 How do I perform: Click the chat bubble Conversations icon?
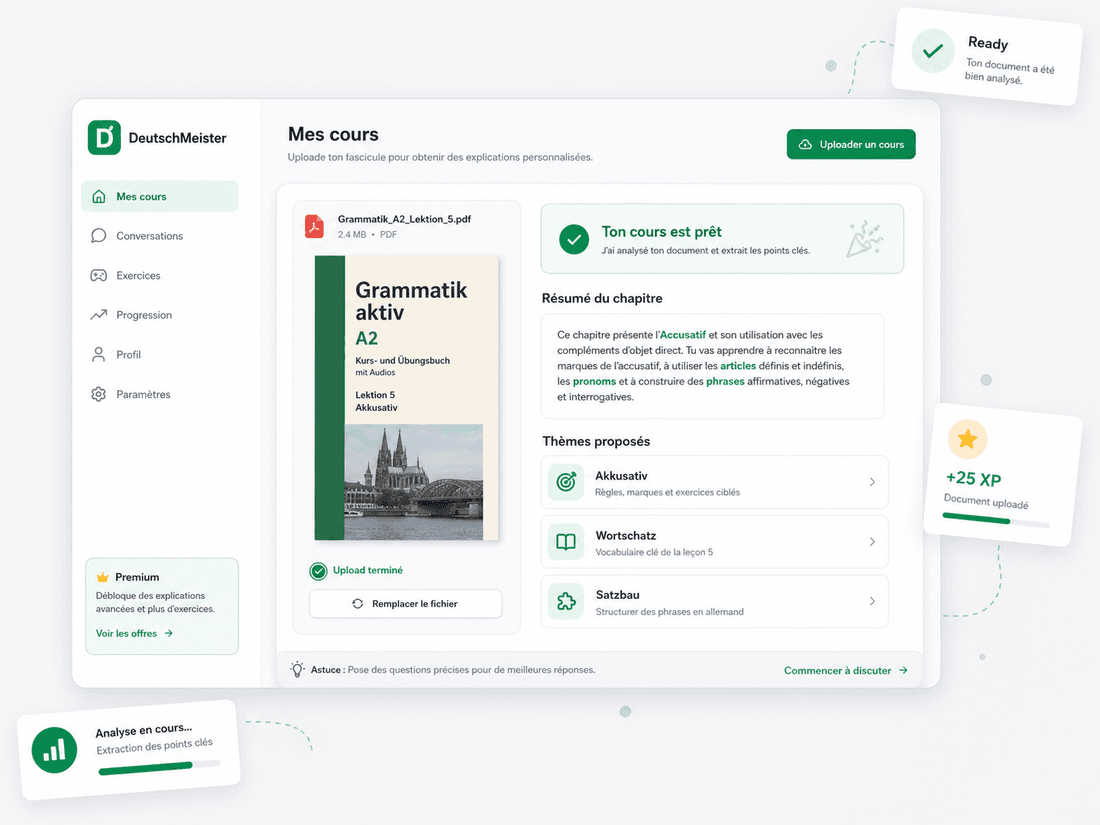point(99,236)
